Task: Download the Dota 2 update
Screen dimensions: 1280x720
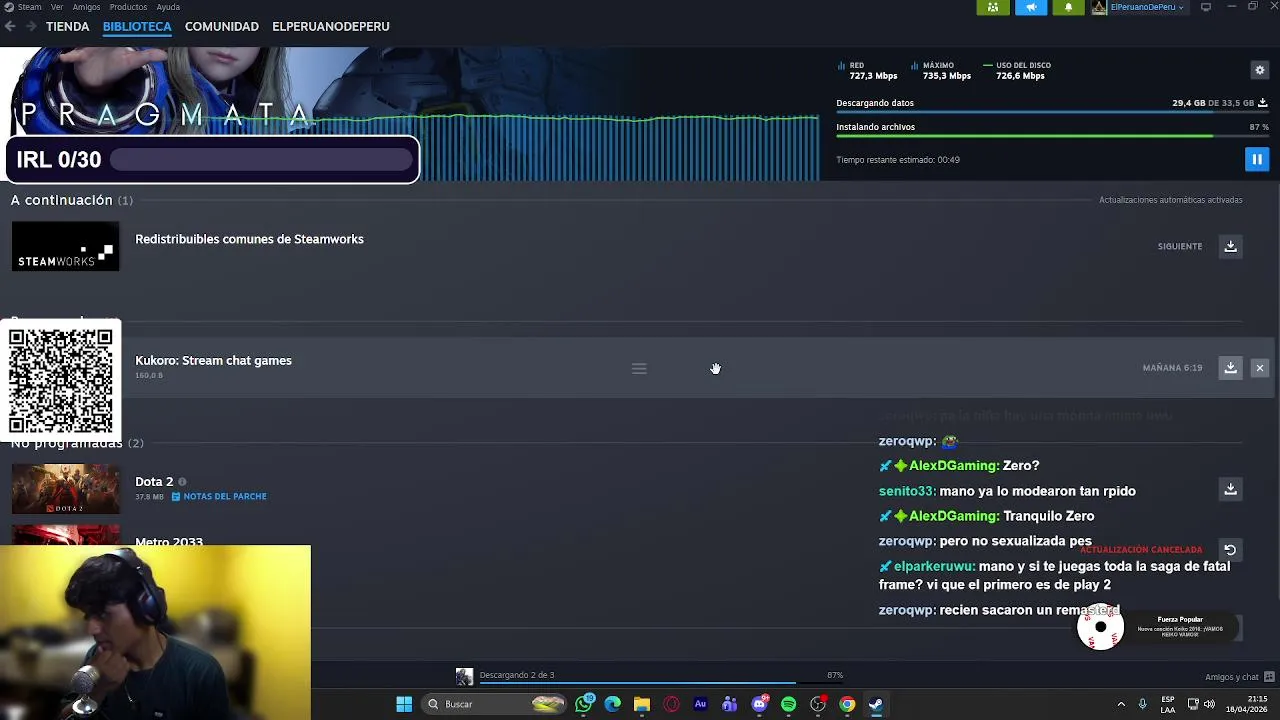Action: (x=1231, y=489)
